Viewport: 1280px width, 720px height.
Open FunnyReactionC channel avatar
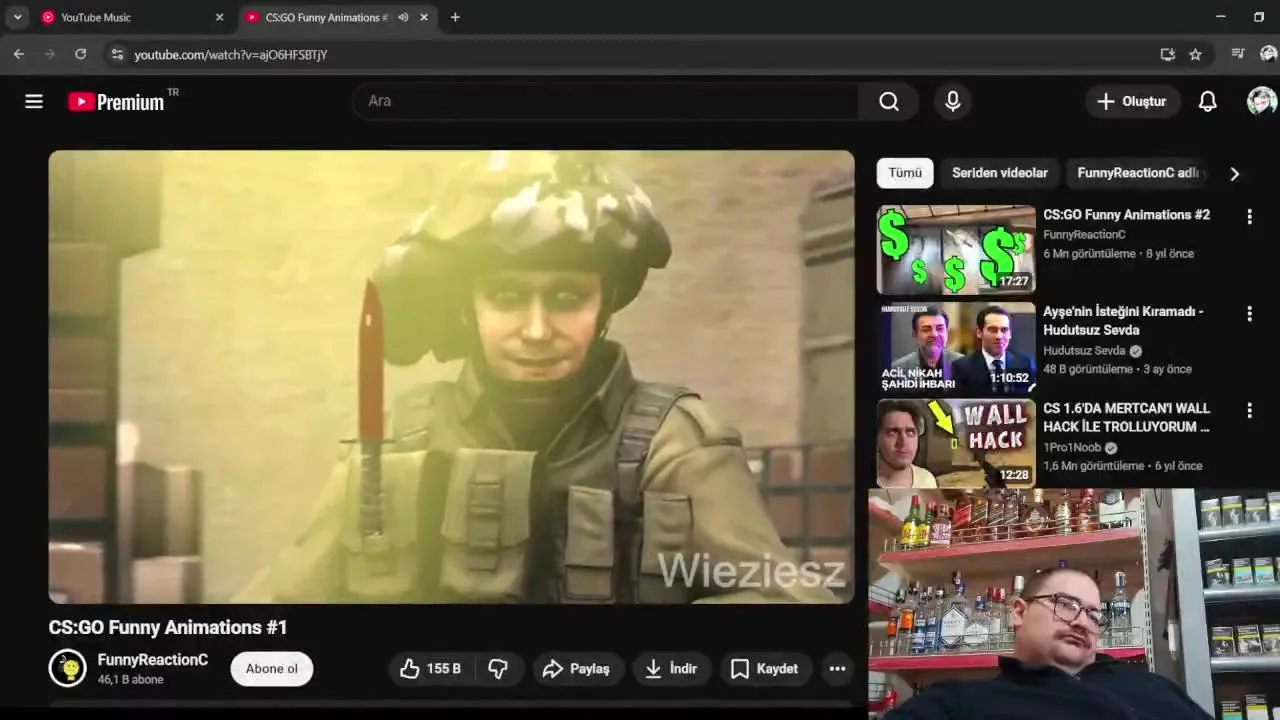68,668
